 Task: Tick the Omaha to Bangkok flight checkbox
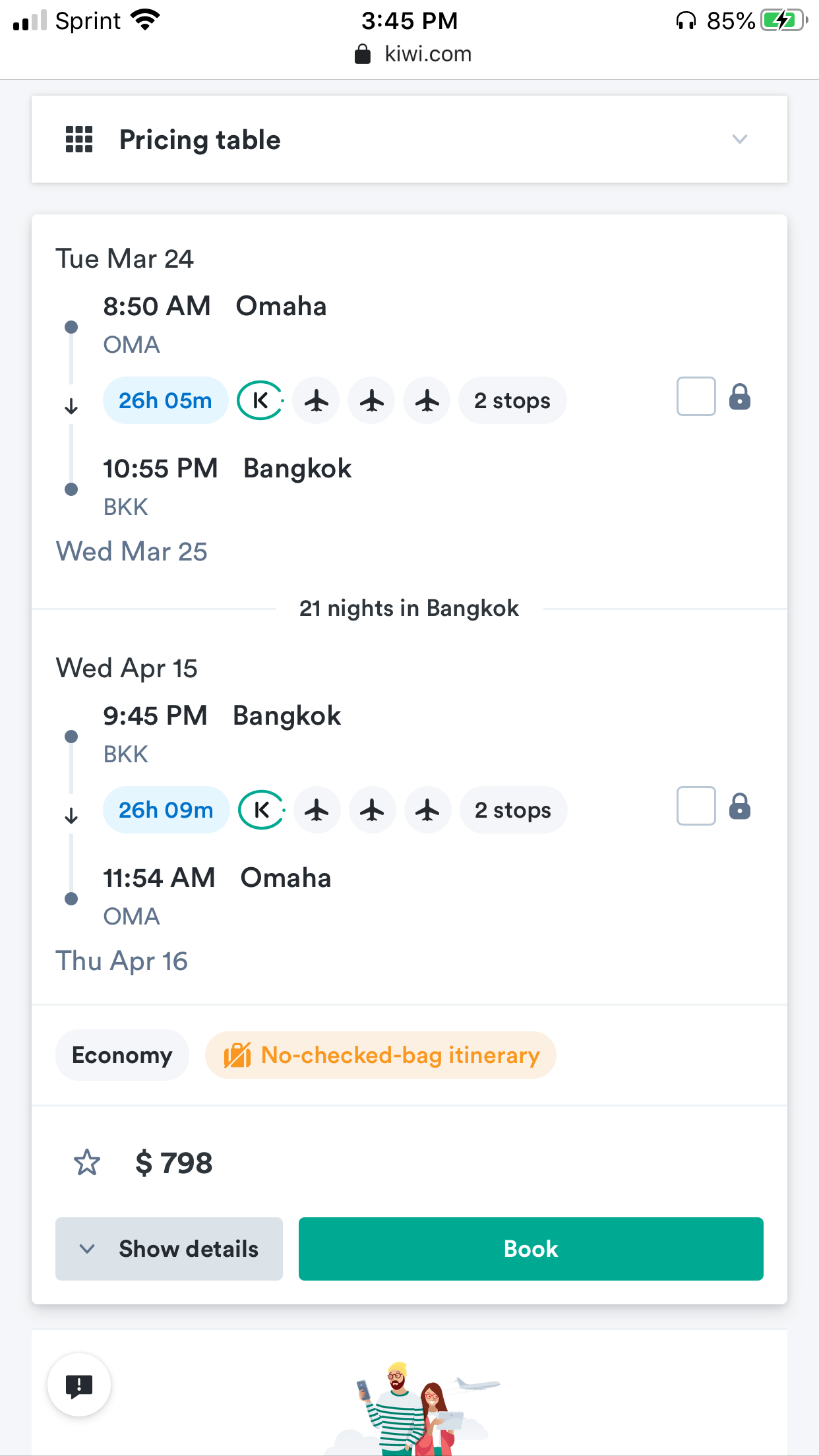tap(696, 397)
